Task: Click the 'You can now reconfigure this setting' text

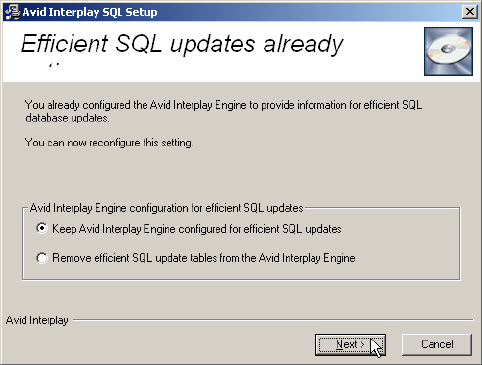Action: [109, 143]
